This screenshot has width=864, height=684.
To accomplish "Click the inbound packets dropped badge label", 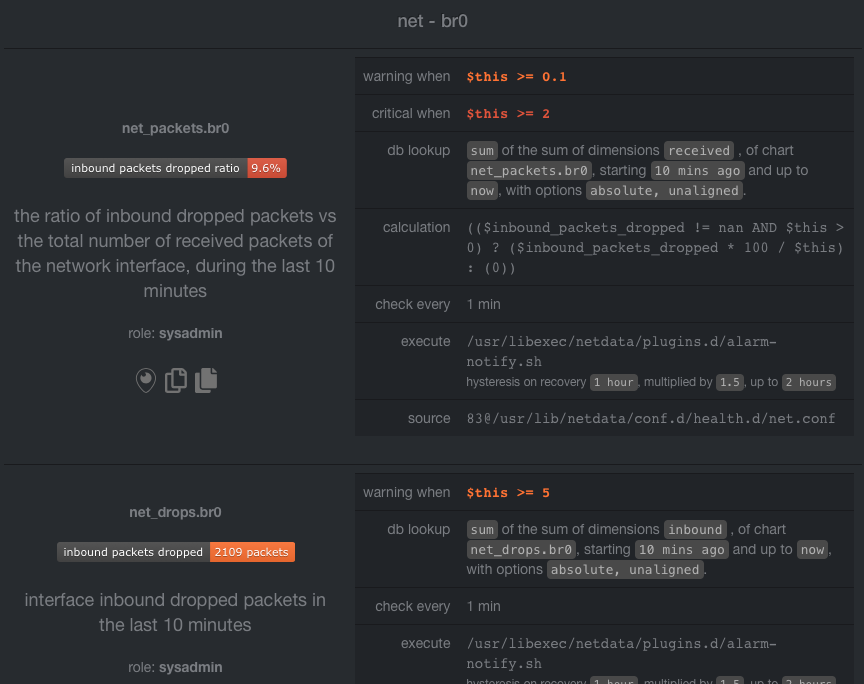I will [x=133, y=552].
